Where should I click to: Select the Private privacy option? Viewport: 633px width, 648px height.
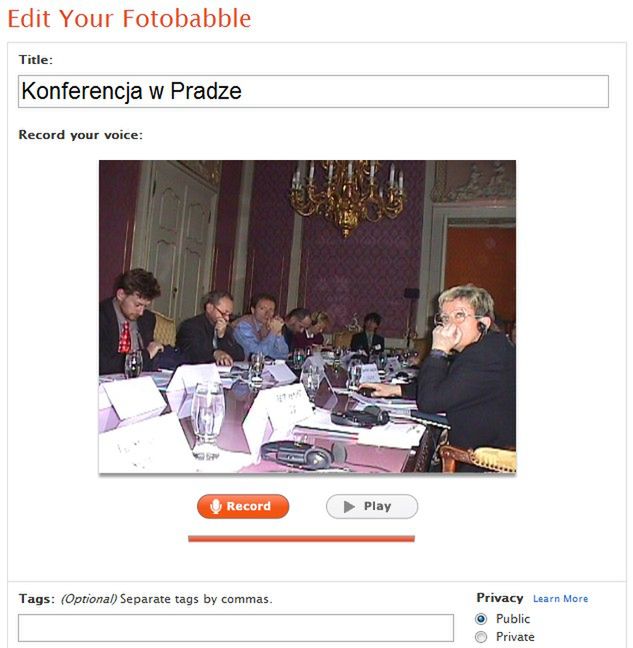[481, 636]
